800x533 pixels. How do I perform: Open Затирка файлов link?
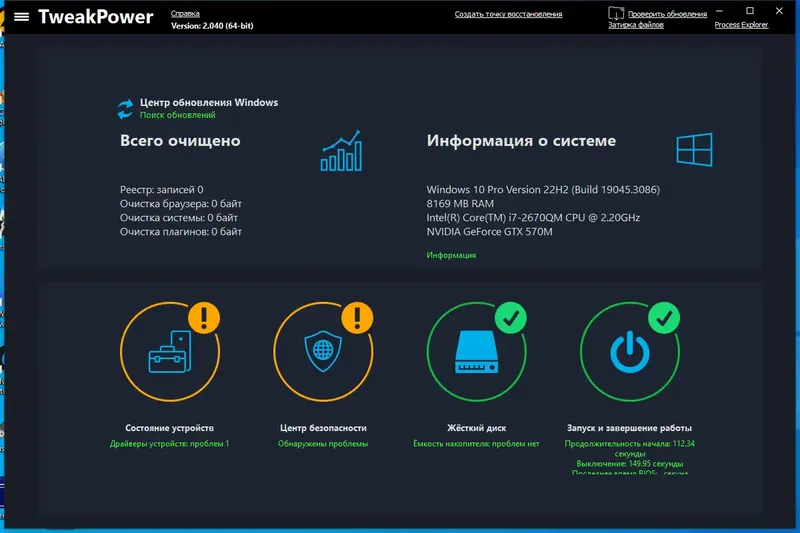tap(636, 25)
